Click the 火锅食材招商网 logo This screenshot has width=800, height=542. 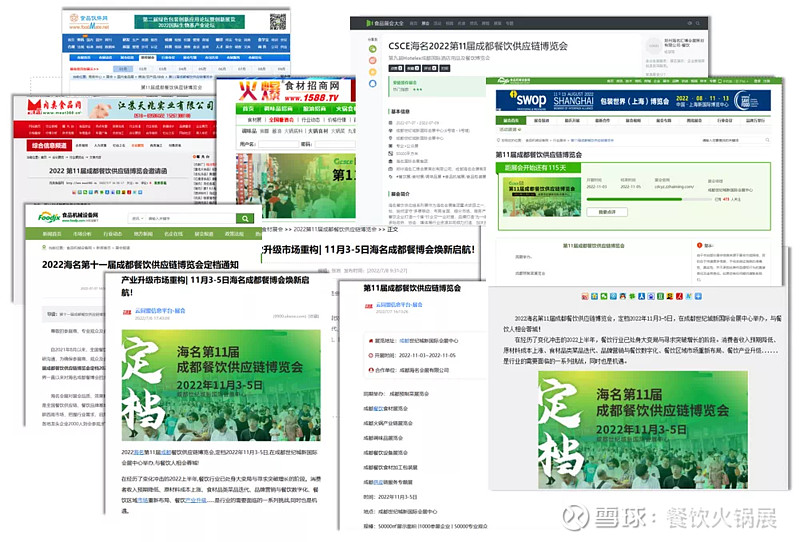point(289,91)
